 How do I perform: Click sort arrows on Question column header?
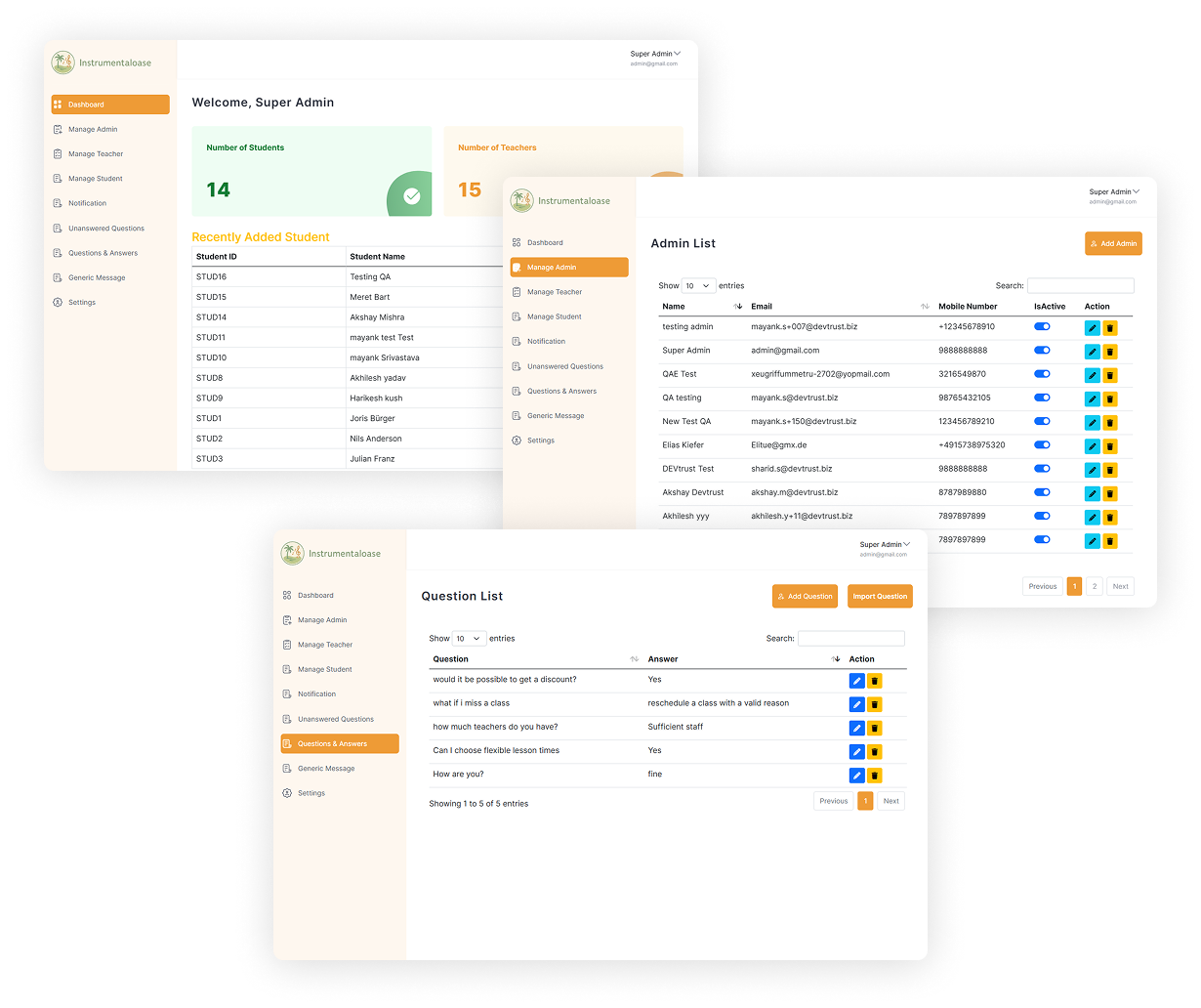[x=635, y=659]
